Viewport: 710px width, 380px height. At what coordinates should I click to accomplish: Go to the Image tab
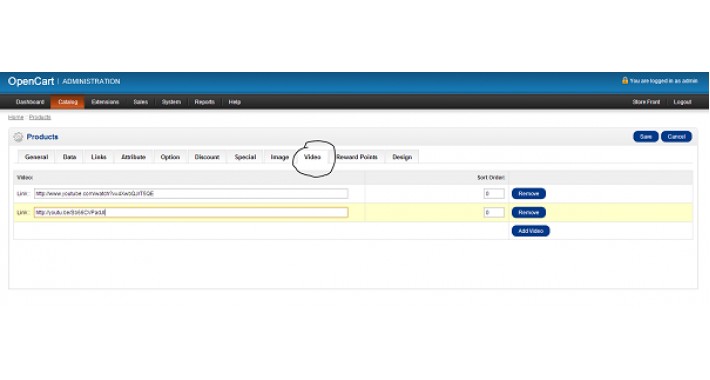[279, 157]
